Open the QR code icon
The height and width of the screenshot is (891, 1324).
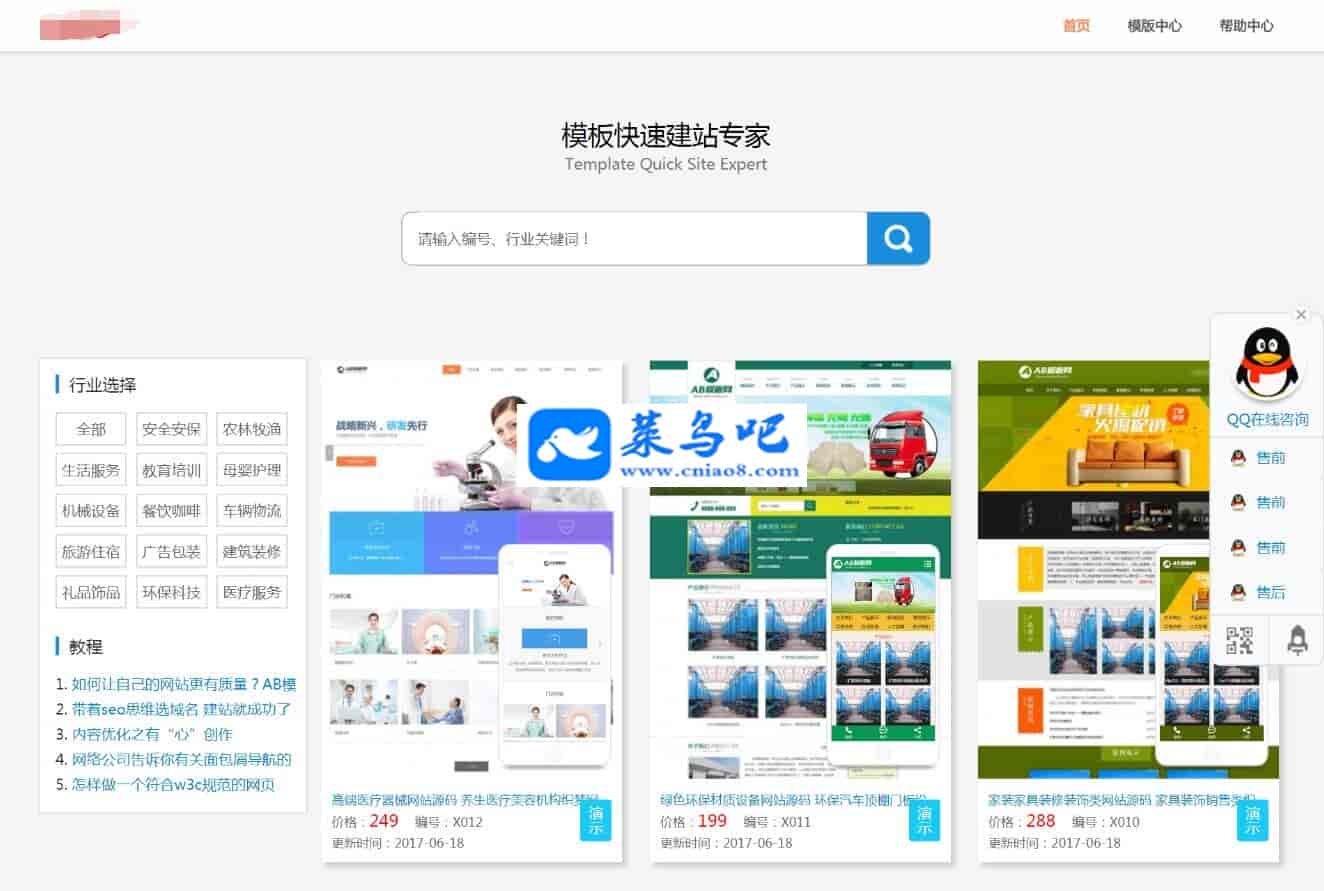tap(1239, 640)
